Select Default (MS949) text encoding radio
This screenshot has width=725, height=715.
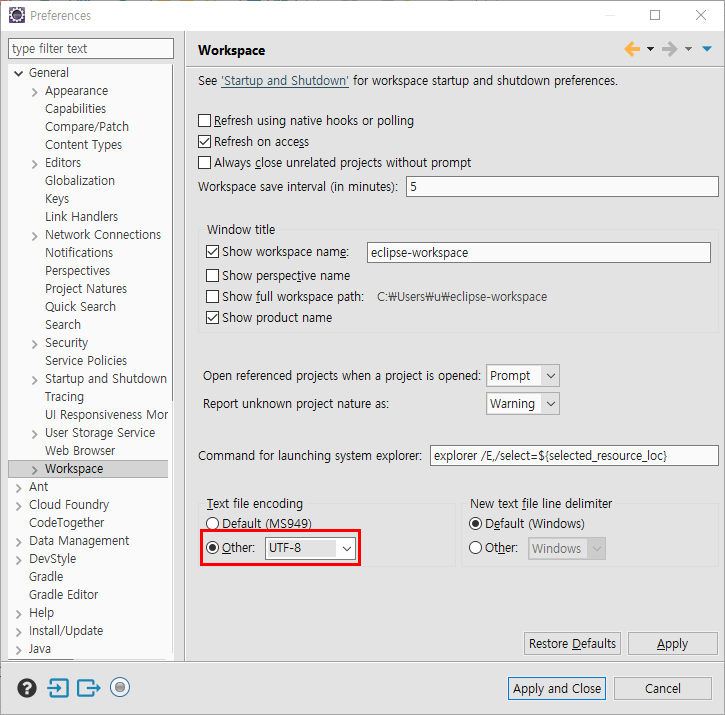(212, 524)
